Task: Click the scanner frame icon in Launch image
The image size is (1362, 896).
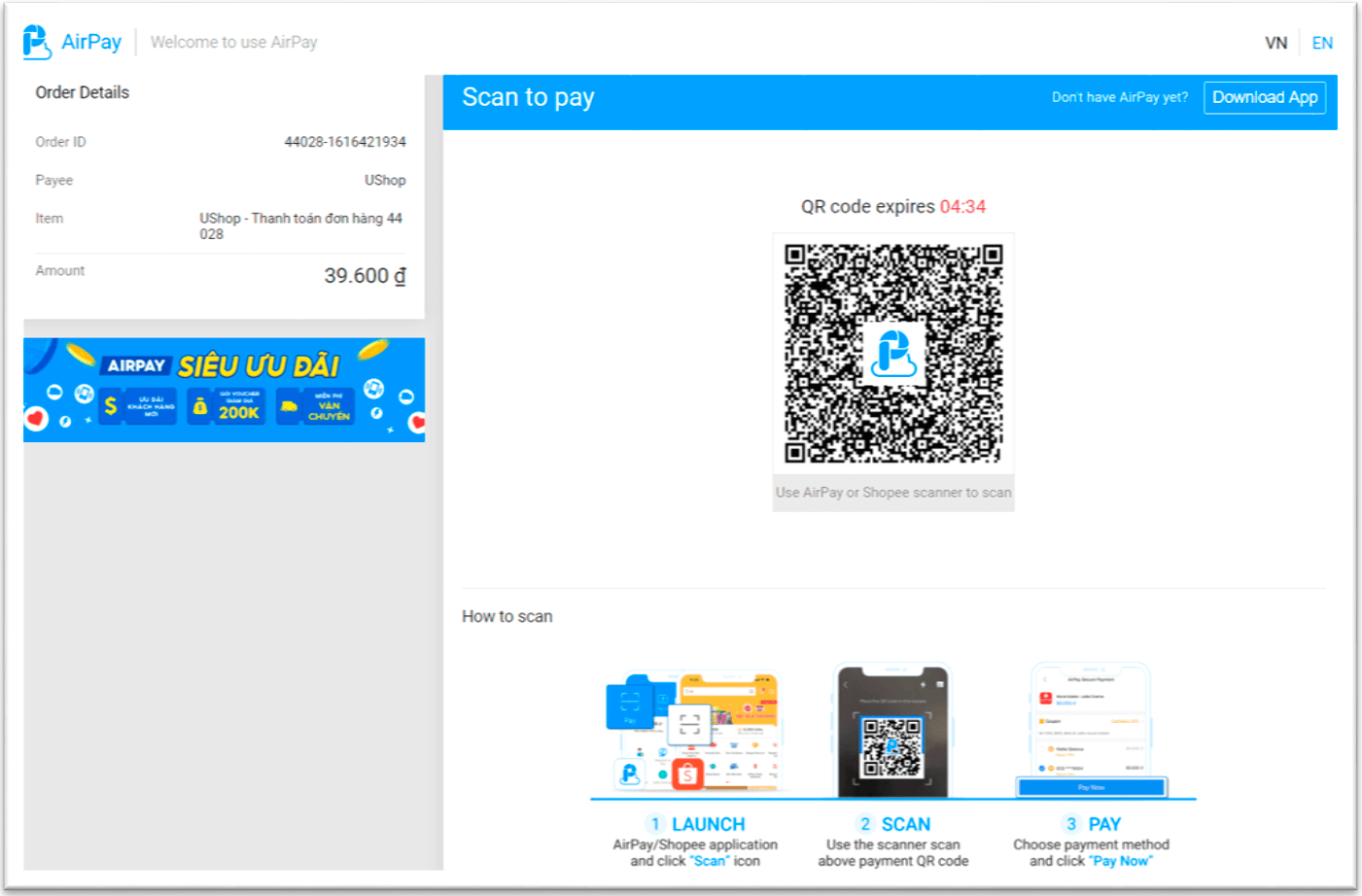Action: pyautogui.click(x=689, y=724)
